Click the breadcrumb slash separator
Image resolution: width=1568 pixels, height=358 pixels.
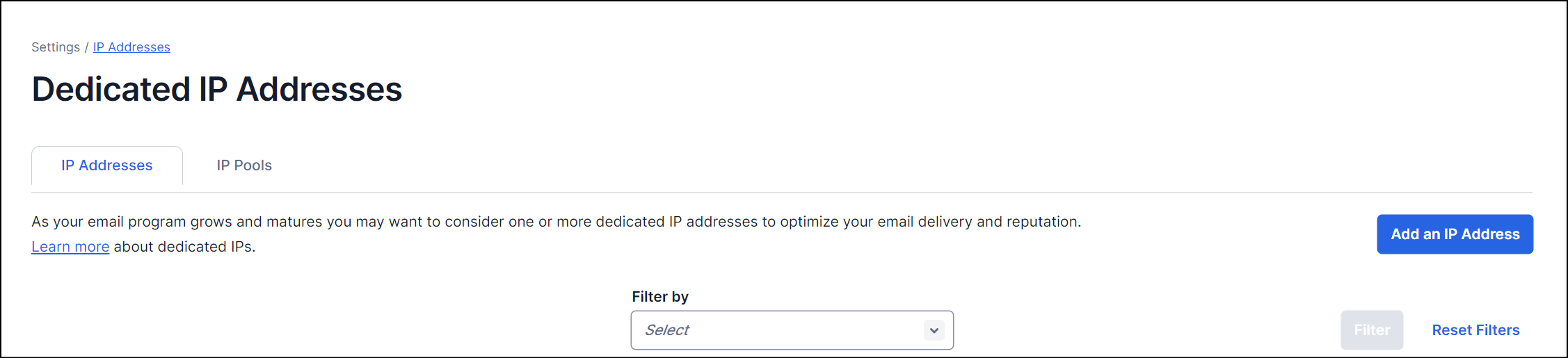(87, 47)
